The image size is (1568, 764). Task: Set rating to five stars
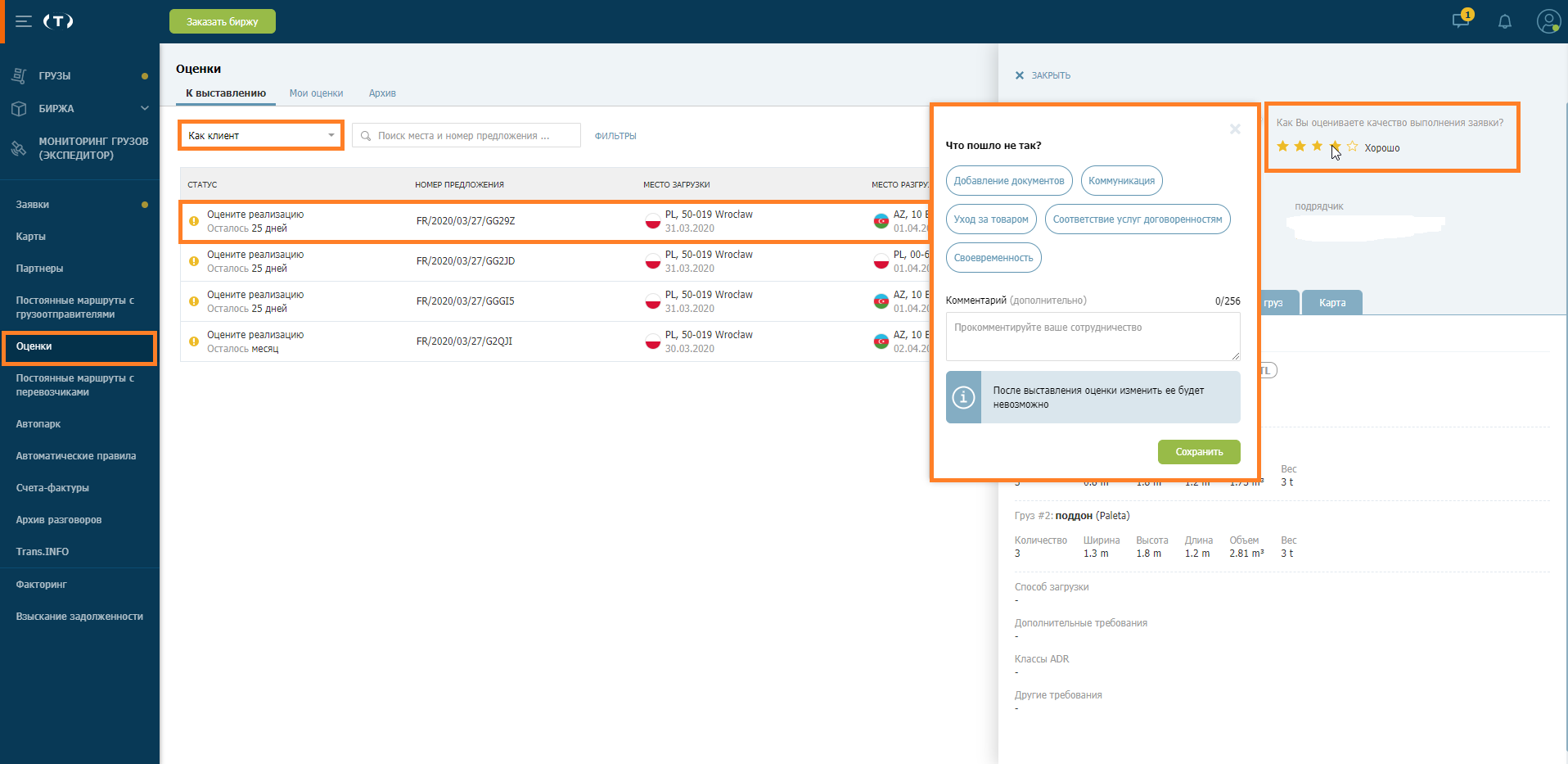click(1352, 147)
